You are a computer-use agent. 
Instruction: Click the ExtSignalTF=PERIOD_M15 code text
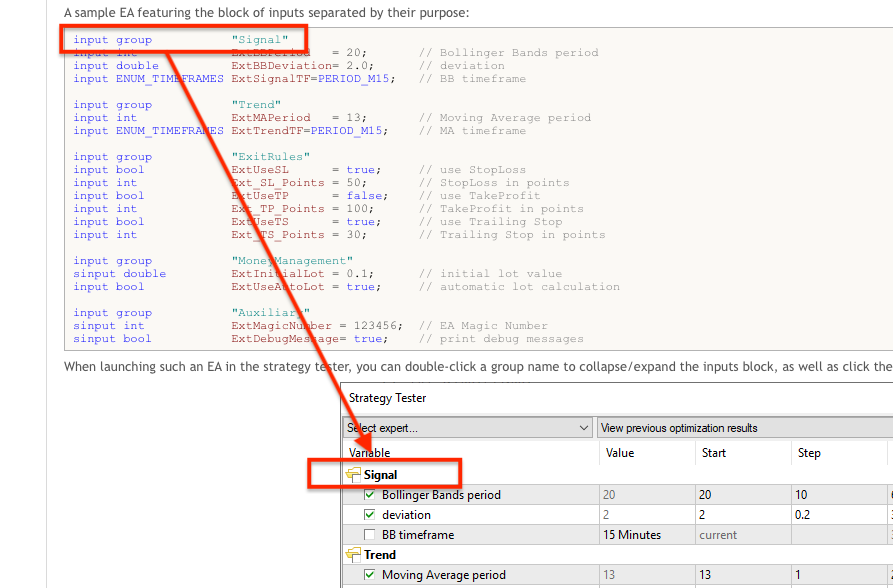pyautogui.click(x=313, y=79)
